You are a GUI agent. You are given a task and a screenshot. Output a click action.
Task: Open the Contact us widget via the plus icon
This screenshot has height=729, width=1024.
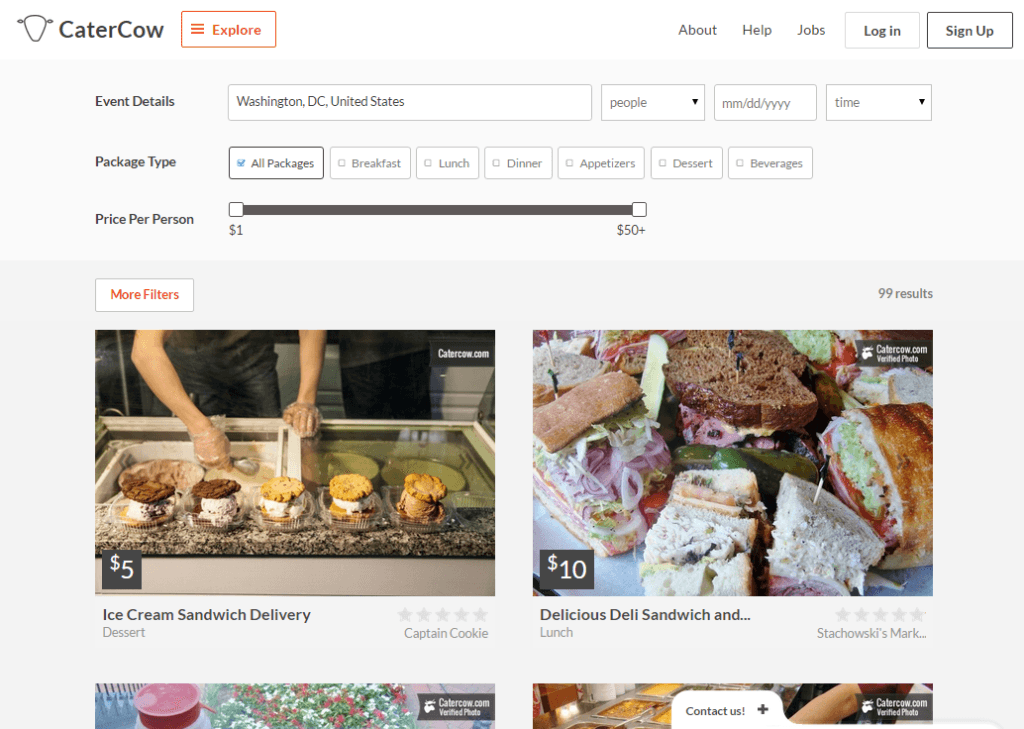763,708
